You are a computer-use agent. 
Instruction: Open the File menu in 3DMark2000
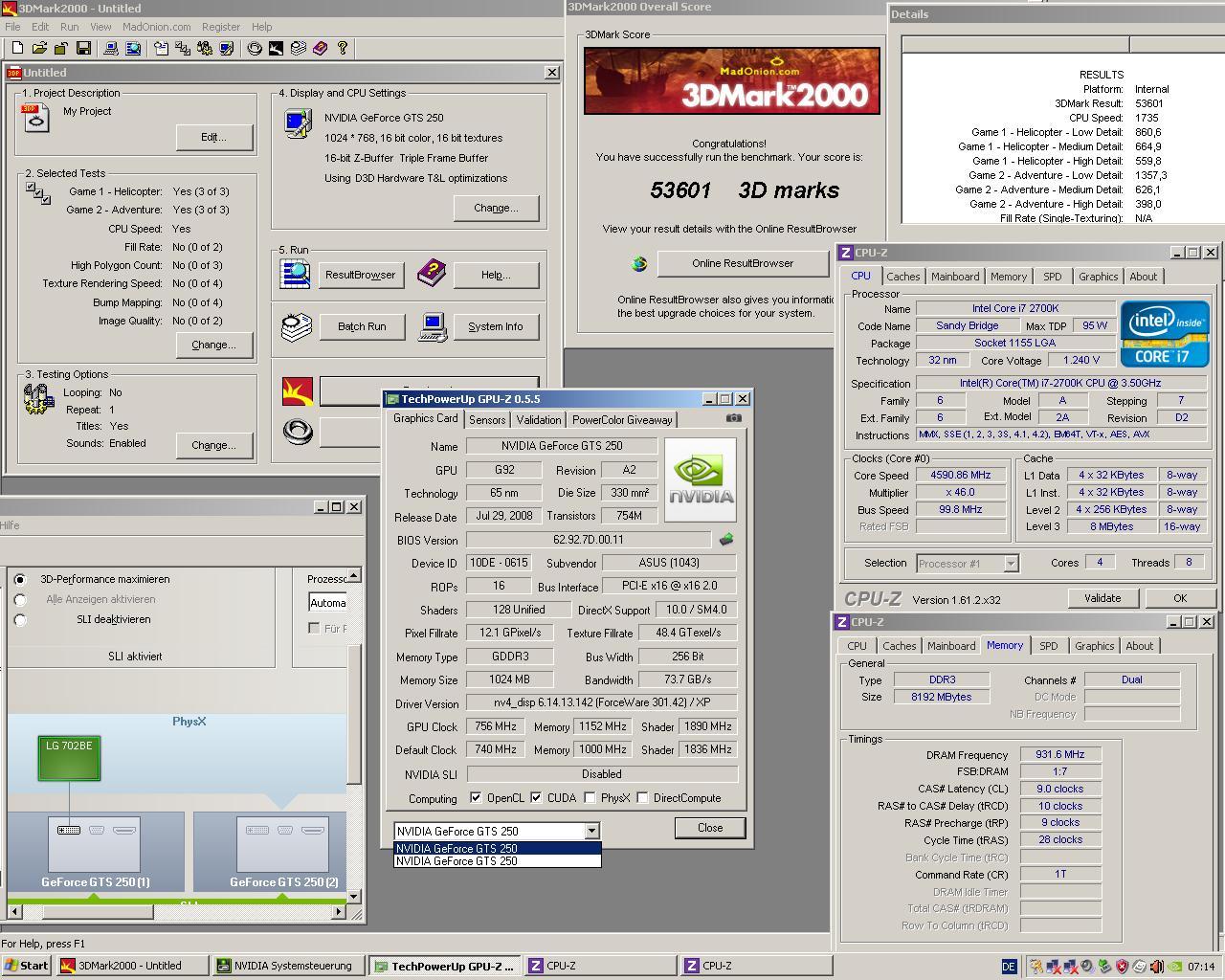12,27
